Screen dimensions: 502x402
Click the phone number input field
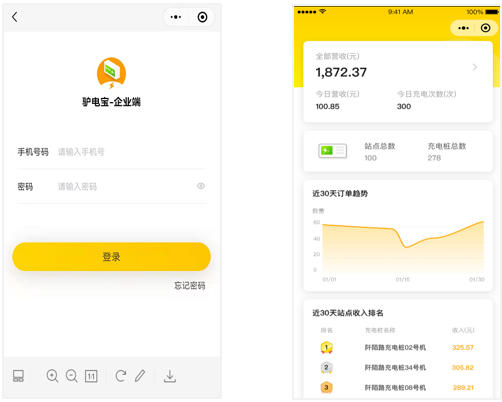pyautogui.click(x=131, y=152)
